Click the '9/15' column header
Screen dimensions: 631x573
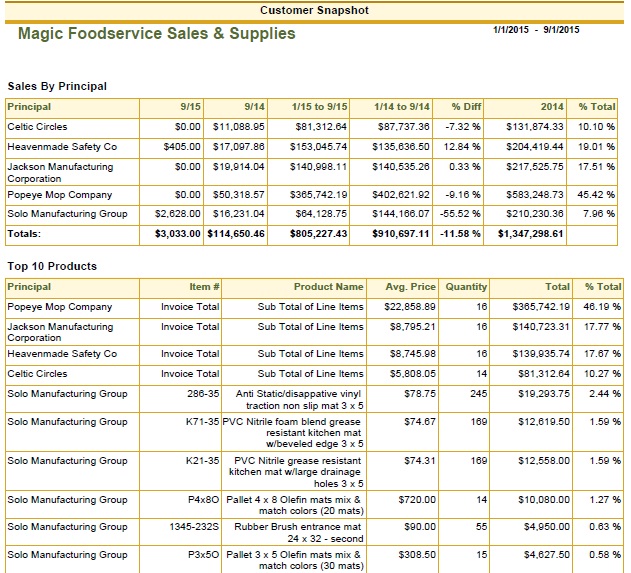coord(190,107)
